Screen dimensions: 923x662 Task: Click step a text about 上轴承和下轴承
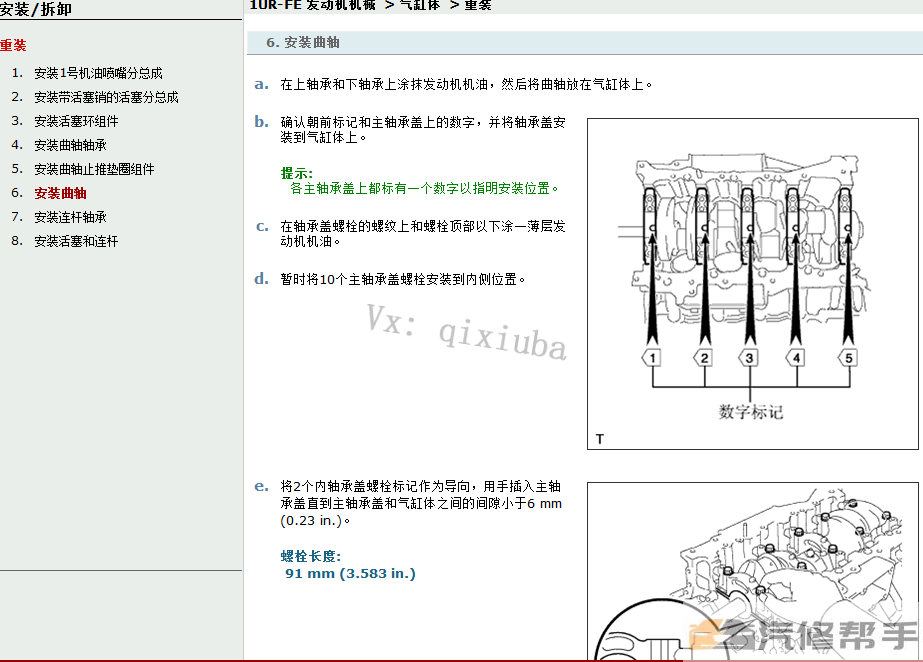[x=466, y=85]
